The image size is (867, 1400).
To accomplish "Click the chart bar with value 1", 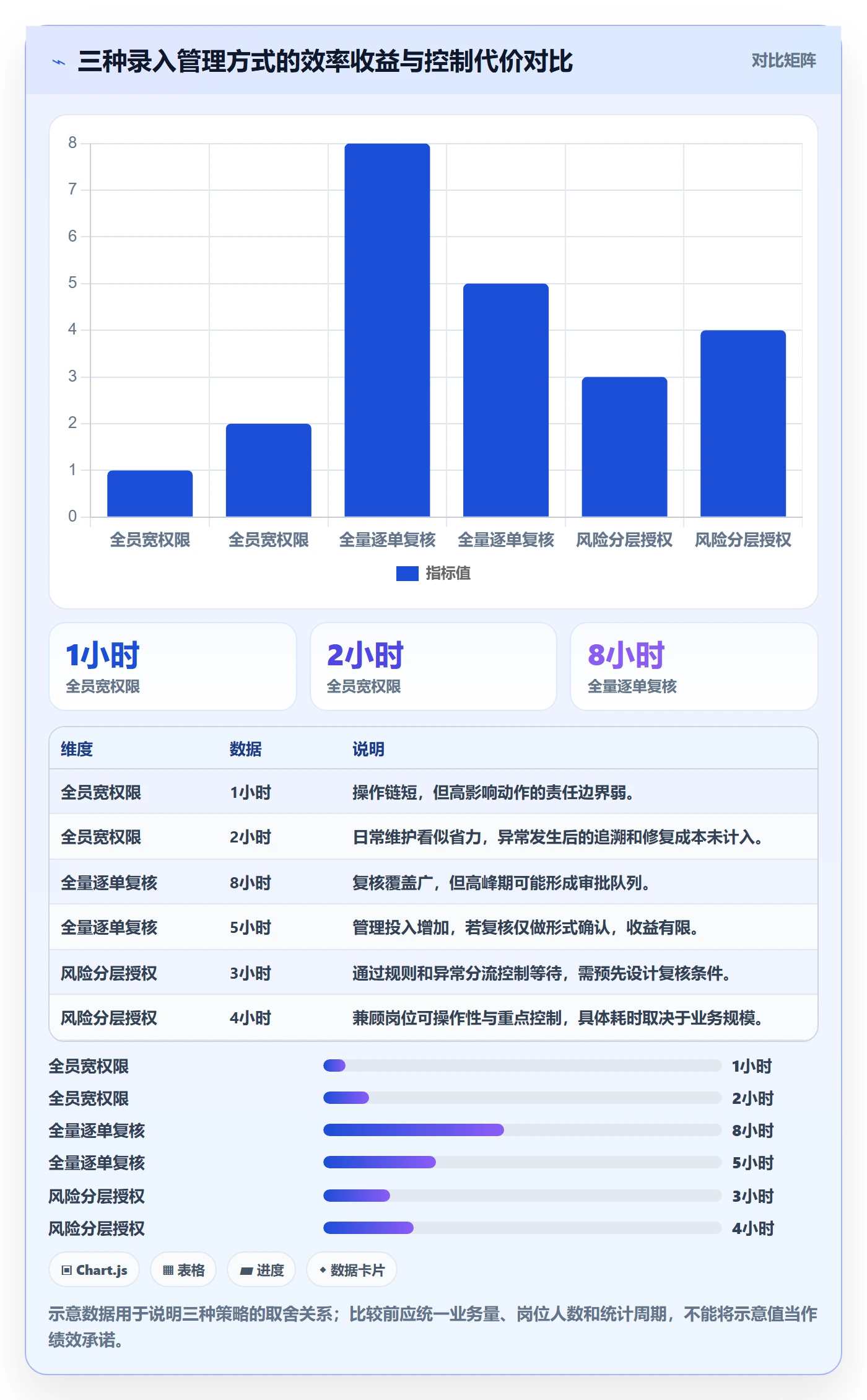I will (x=150, y=493).
